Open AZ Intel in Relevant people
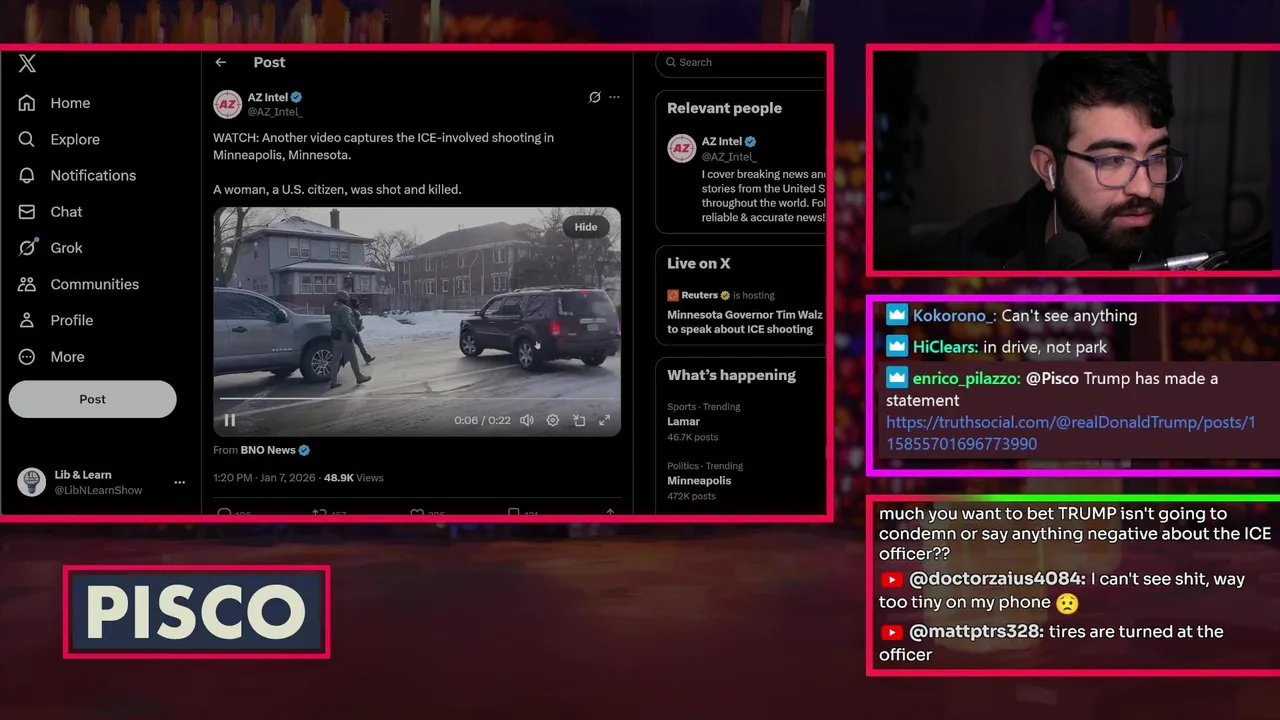1280x720 pixels. point(722,142)
